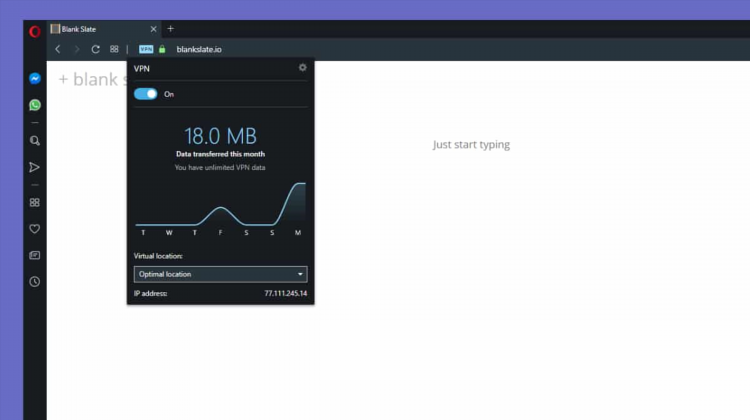
Task: Open WhatsApp in the sidebar
Action: (34, 105)
